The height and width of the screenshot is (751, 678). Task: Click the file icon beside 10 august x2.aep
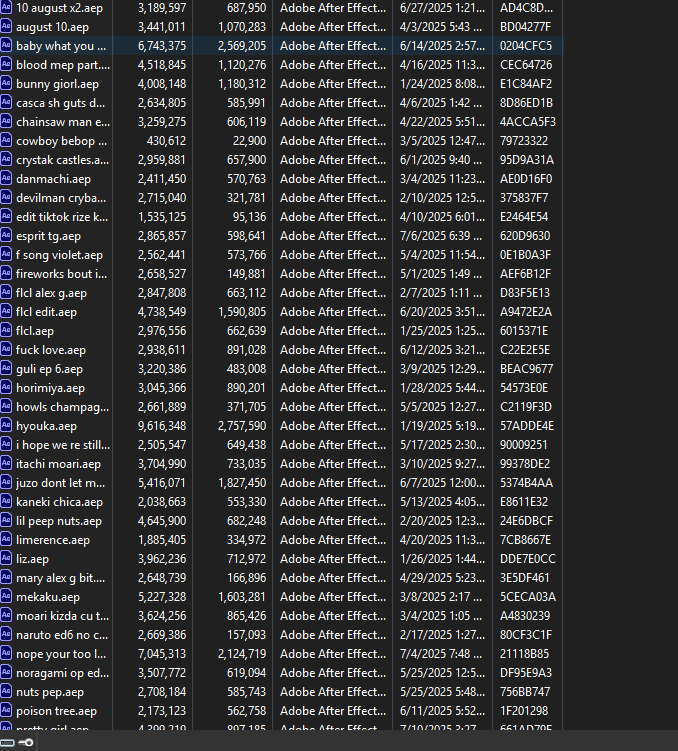pos(6,7)
